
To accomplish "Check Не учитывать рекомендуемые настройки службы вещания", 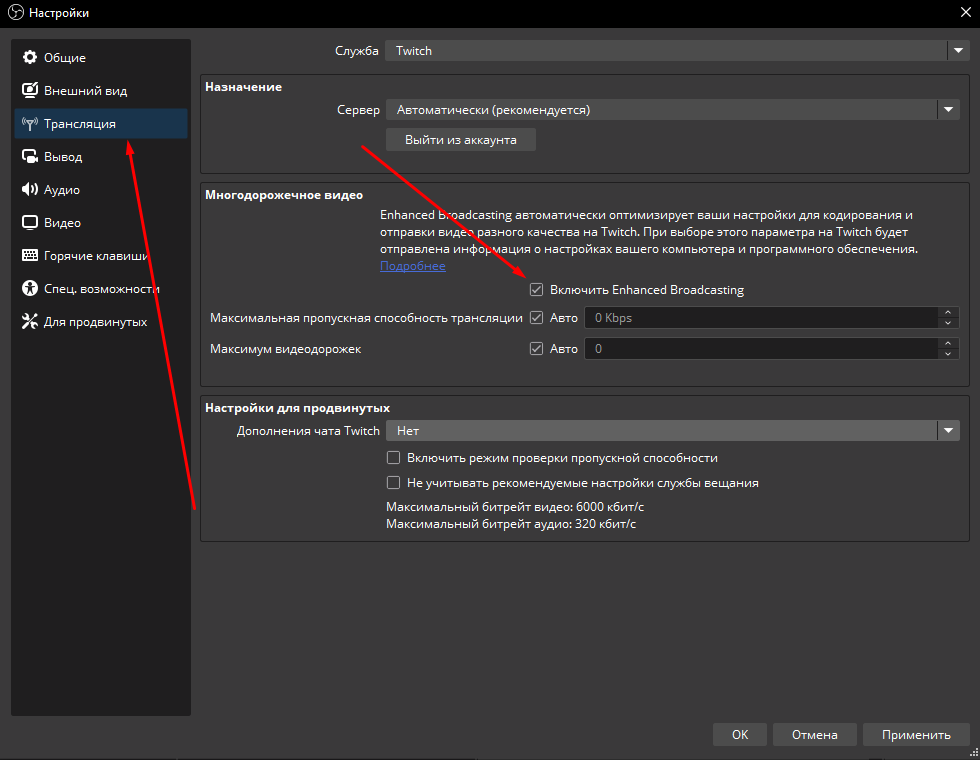I will (394, 483).
